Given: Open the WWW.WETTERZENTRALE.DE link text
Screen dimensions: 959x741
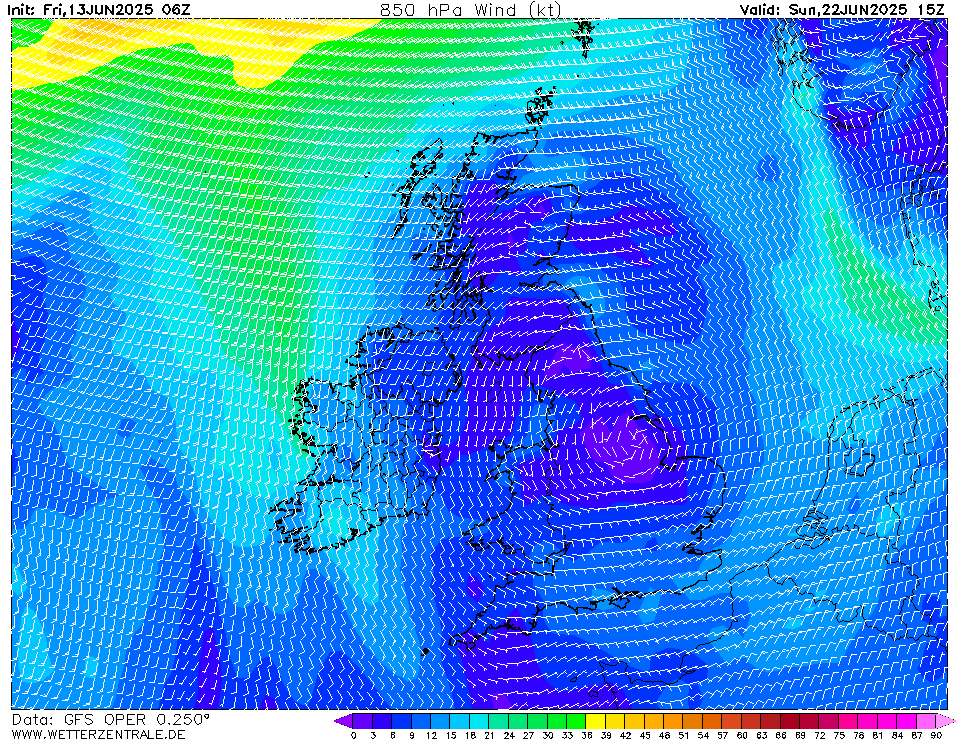Looking at the screenshot, I should (x=98, y=734).
